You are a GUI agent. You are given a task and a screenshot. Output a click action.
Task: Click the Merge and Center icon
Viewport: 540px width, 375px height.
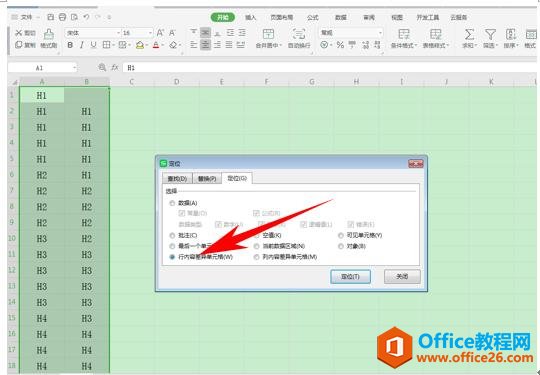(268, 34)
